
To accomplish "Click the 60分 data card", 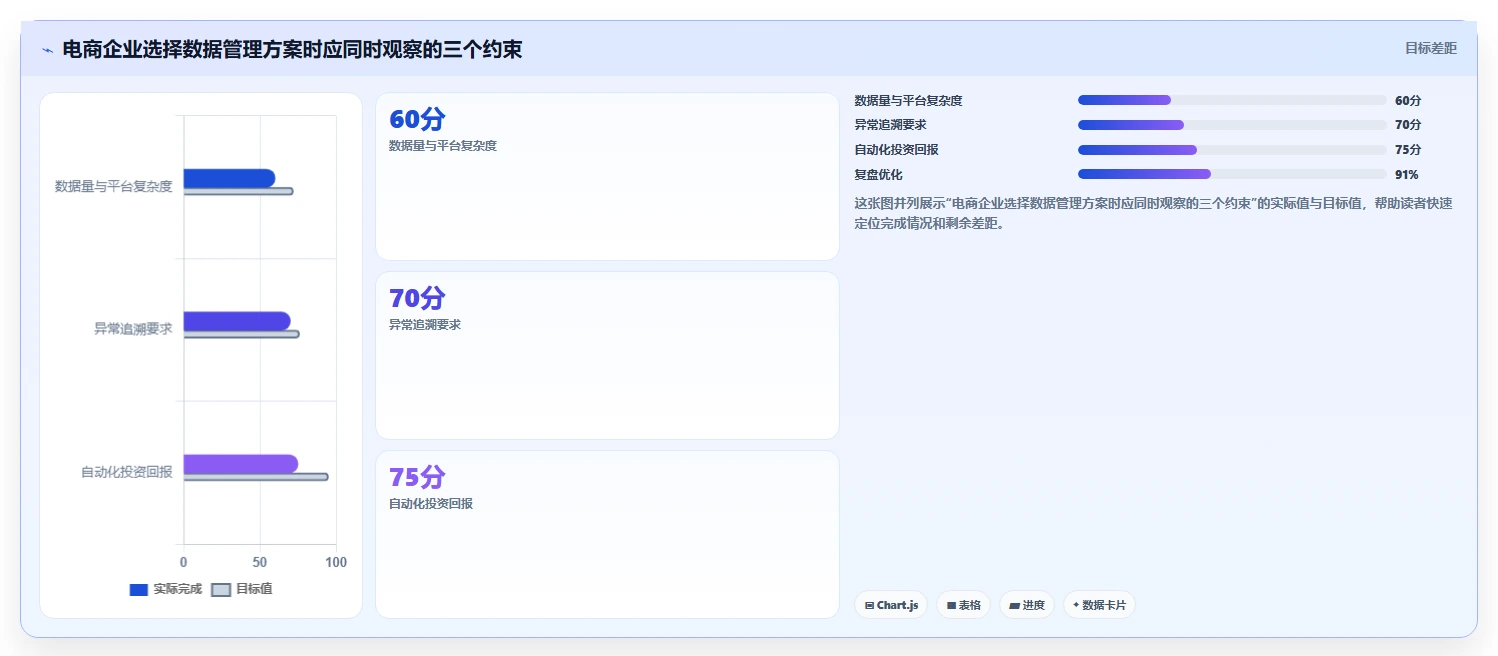I will tap(607, 177).
